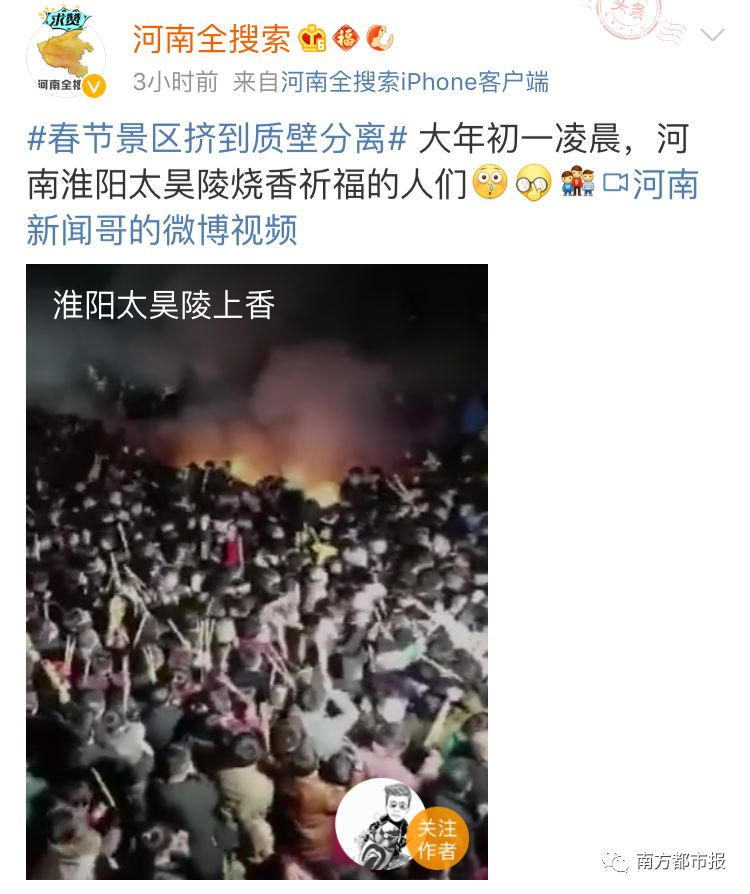Open the 河南全搜索 profile avatar
The width and height of the screenshot is (750, 894).
(66, 55)
